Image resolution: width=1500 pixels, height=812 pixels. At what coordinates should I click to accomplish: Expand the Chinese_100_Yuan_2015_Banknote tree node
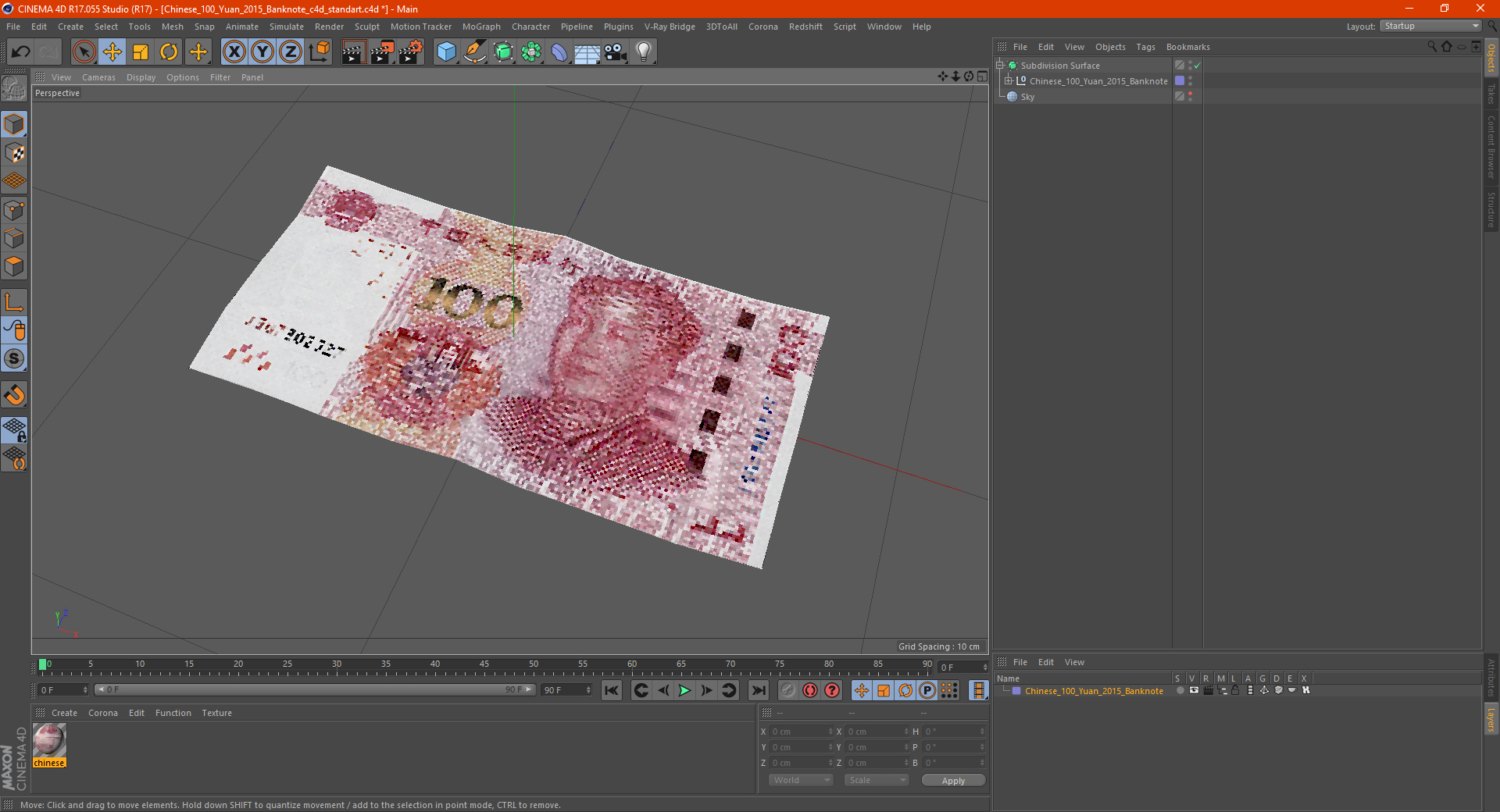tap(1009, 80)
